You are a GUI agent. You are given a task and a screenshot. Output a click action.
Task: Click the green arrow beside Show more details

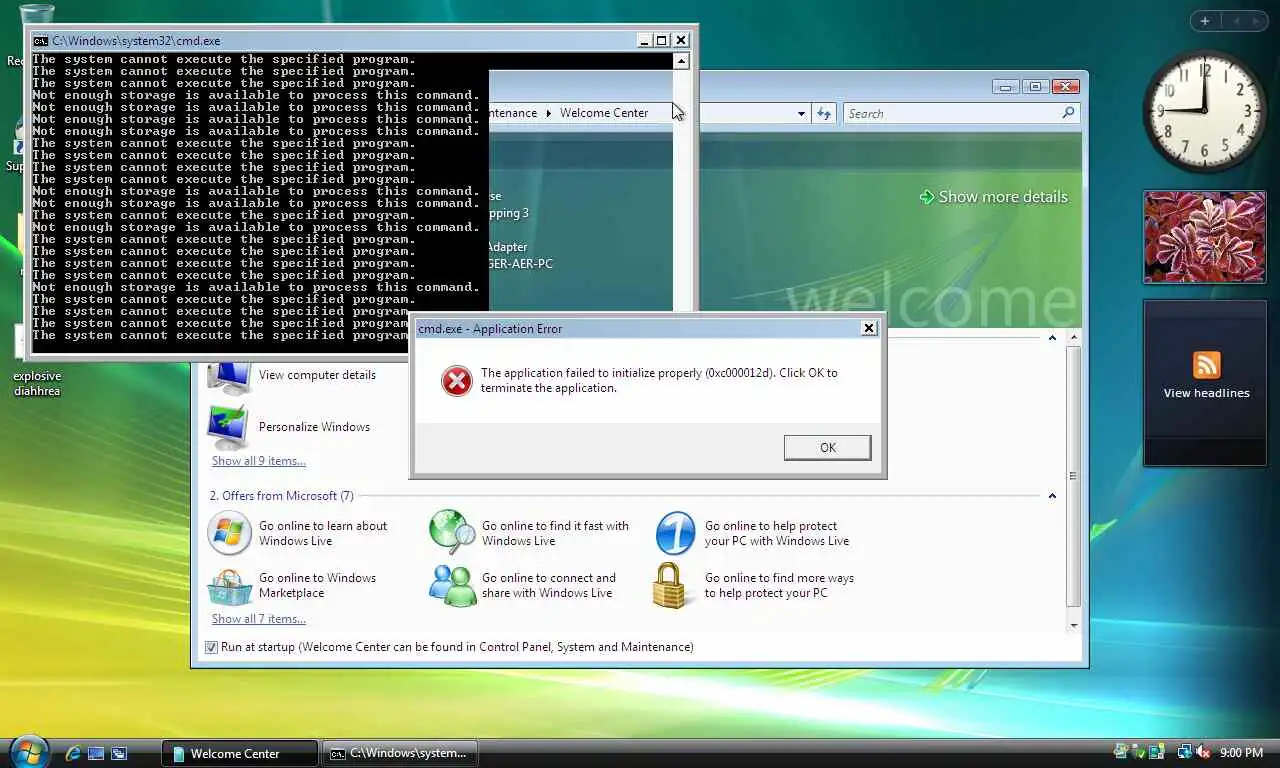tap(927, 197)
